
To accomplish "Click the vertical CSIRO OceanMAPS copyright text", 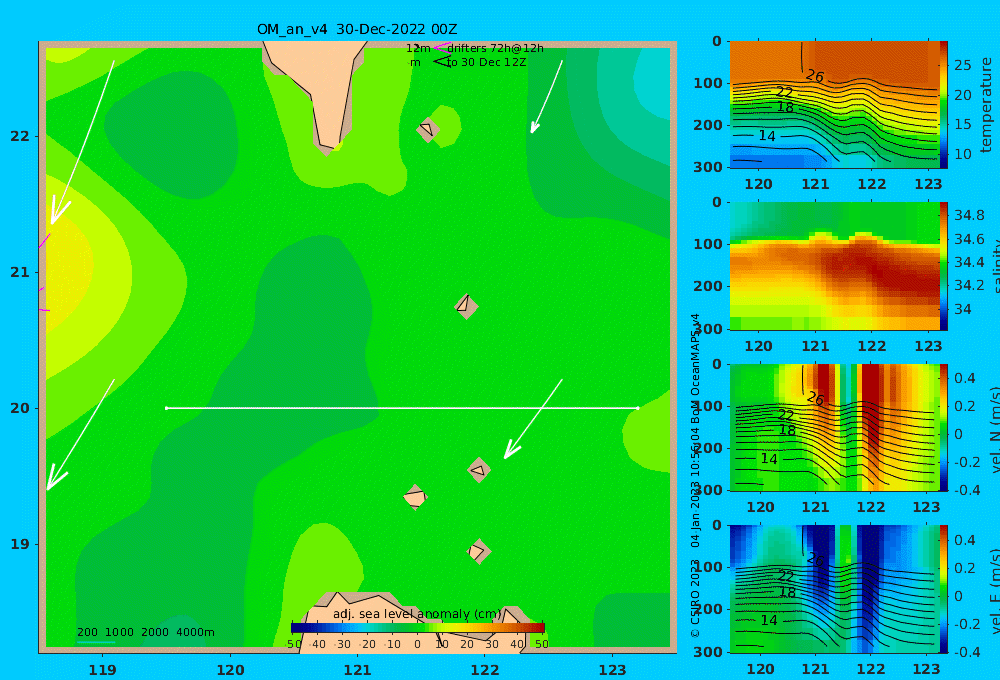I will [695, 475].
